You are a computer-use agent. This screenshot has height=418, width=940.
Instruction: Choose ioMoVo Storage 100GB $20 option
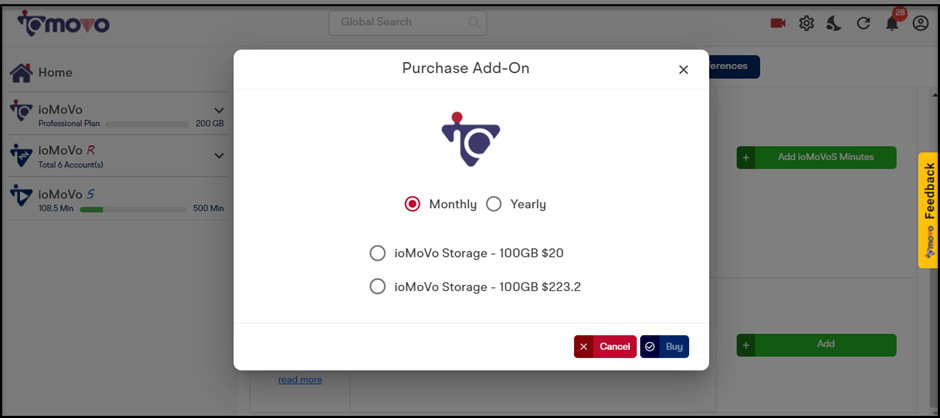click(377, 254)
